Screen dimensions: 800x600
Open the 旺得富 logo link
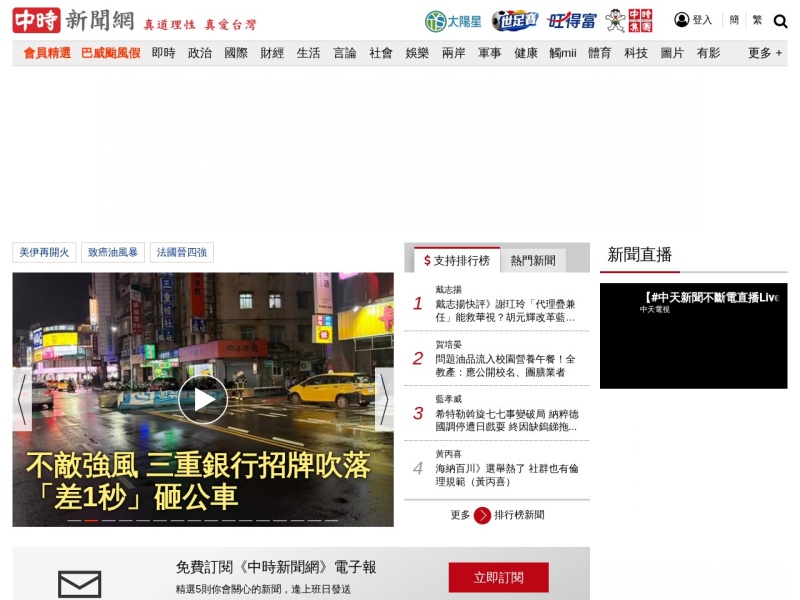pos(571,21)
